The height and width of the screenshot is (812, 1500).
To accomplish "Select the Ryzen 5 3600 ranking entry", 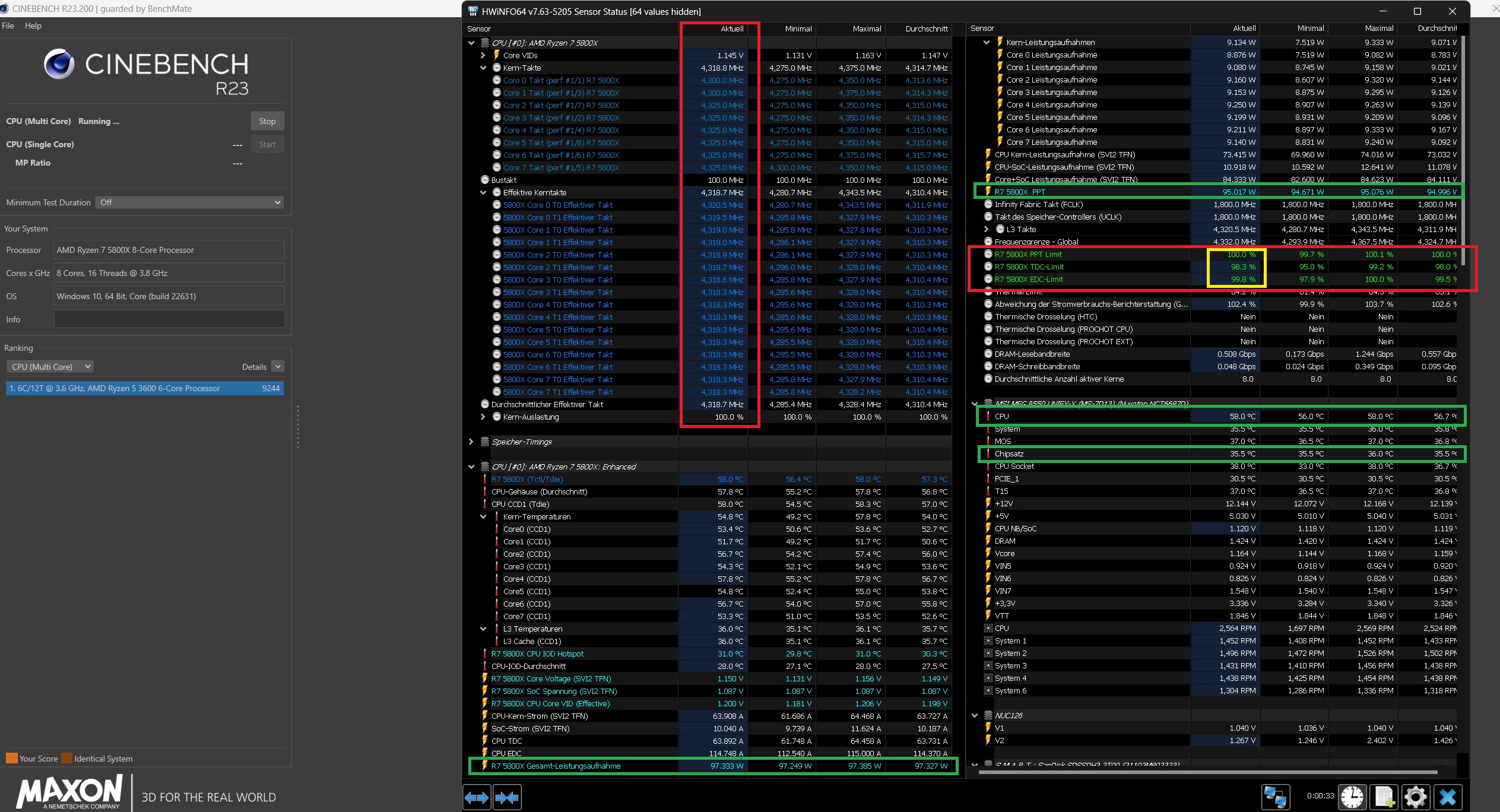I will pyautogui.click(x=144, y=388).
